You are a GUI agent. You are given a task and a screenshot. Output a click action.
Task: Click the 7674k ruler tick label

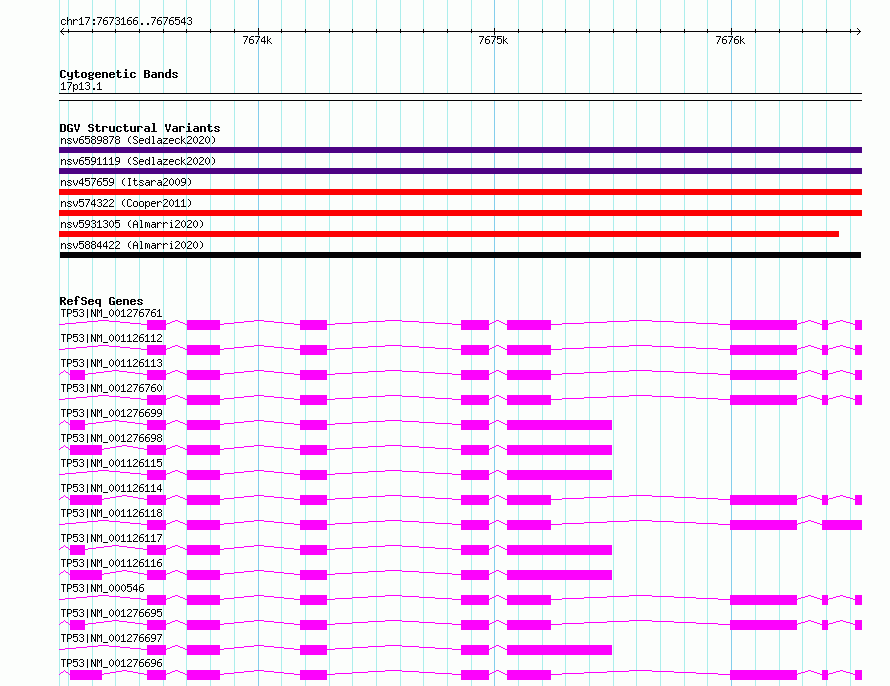click(x=257, y=40)
